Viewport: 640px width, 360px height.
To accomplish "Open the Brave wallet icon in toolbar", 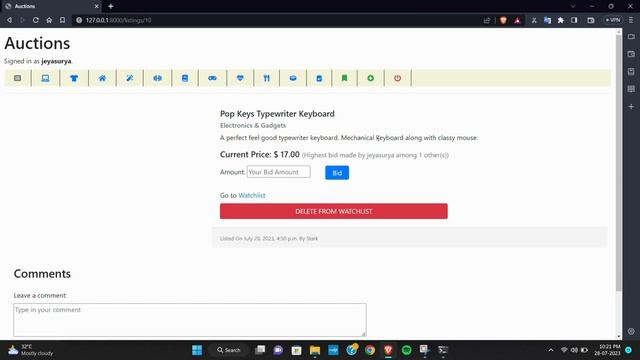I will (591, 20).
